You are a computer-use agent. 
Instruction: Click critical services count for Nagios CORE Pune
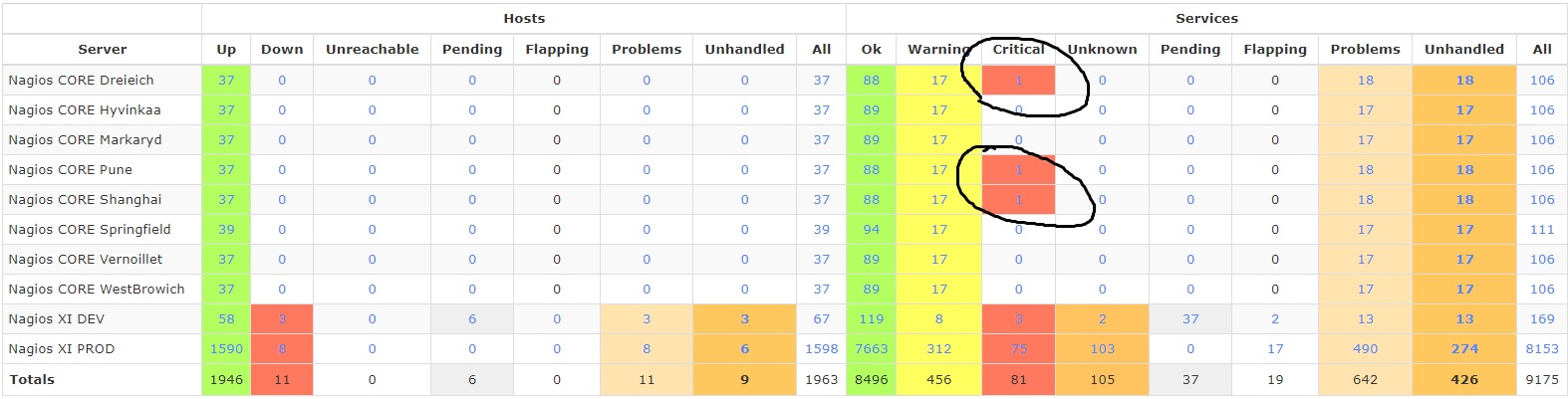pyautogui.click(x=1018, y=170)
